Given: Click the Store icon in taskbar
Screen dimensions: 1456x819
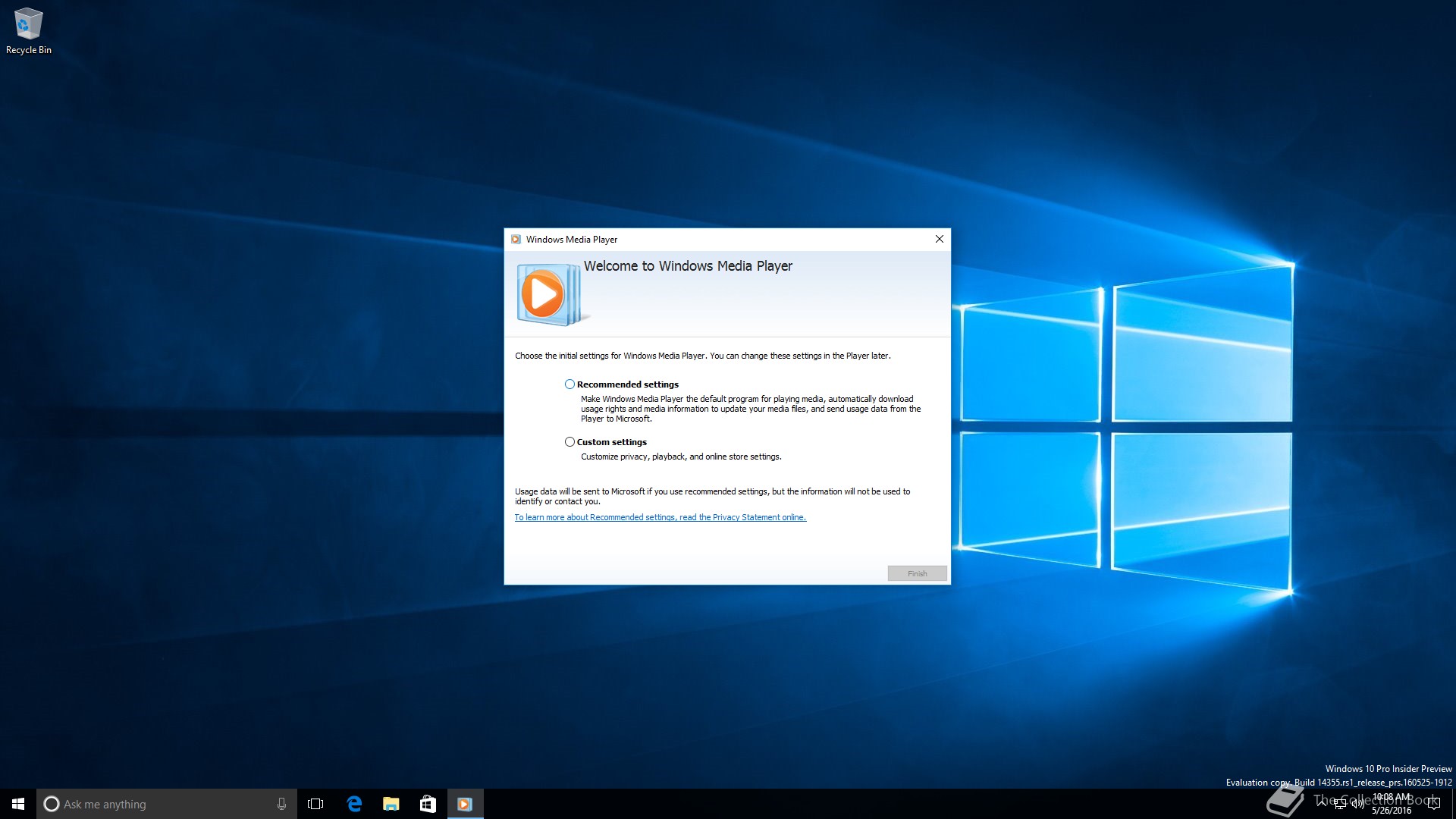Looking at the screenshot, I should [x=427, y=803].
